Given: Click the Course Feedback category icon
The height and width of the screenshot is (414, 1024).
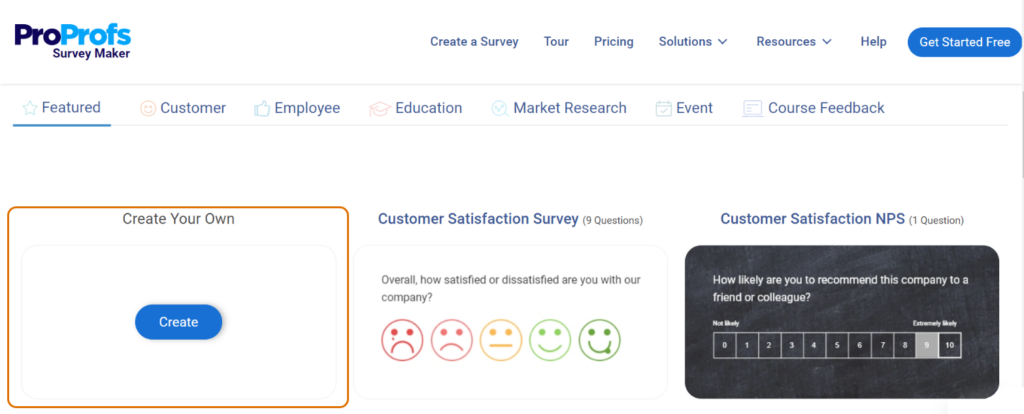Looking at the screenshot, I should coord(752,108).
